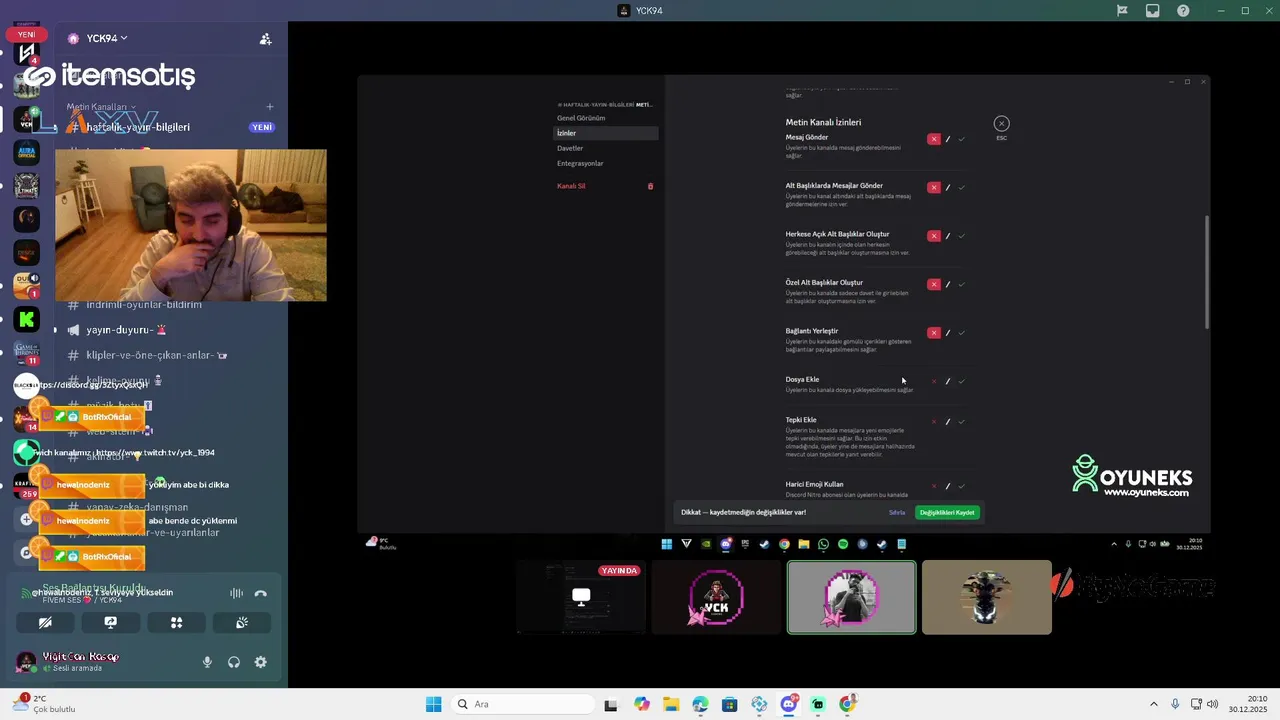Allow the Dosya Ekle permission

961,381
